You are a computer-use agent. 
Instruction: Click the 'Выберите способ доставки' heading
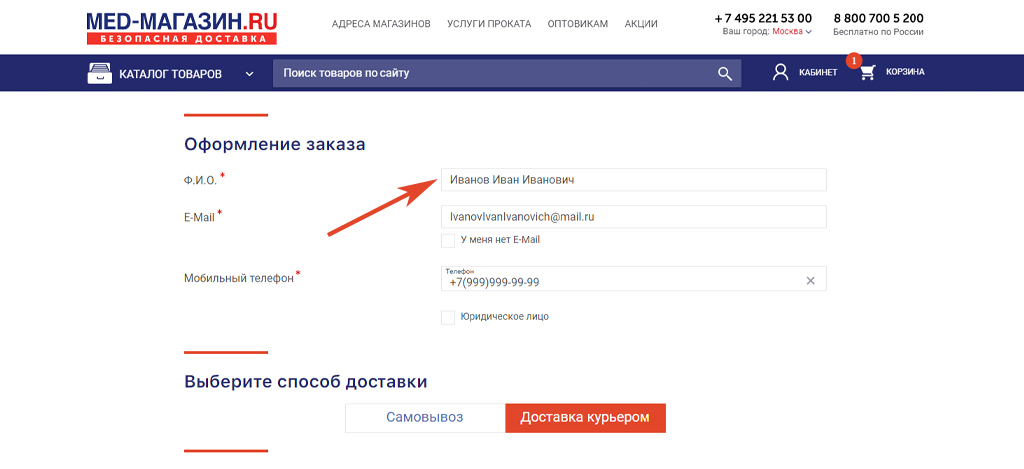pos(306,381)
